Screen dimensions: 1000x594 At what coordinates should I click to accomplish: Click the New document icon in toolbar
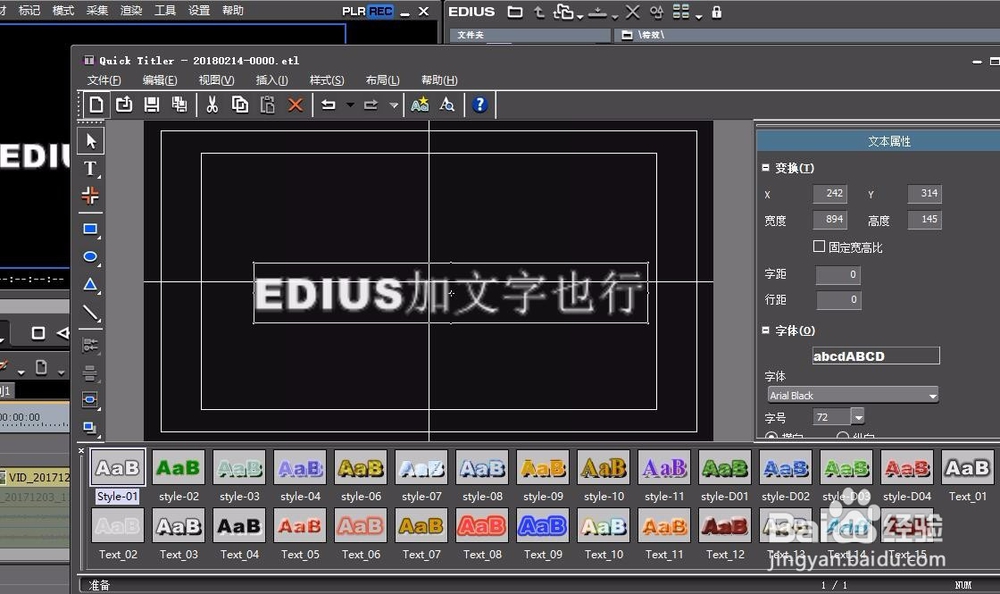[96, 105]
